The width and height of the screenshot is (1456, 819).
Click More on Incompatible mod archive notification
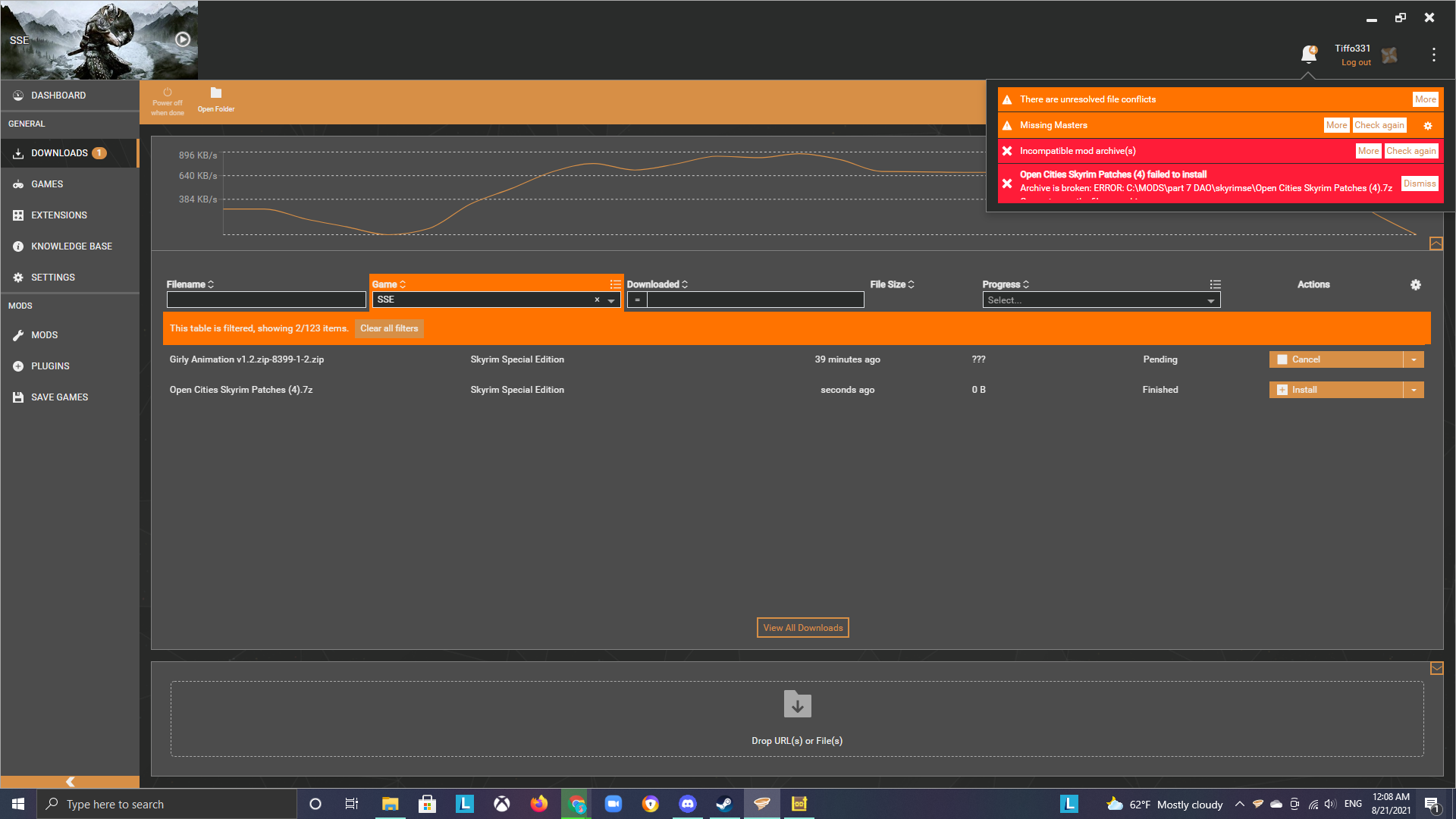1368,151
